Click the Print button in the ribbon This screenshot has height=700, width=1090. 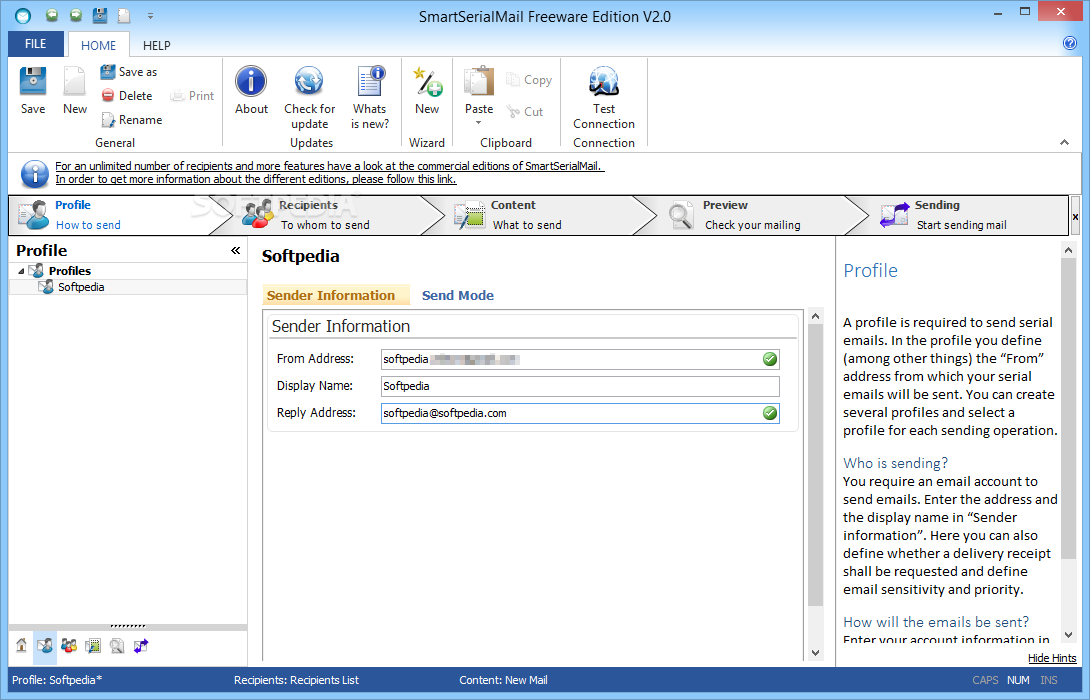193,95
